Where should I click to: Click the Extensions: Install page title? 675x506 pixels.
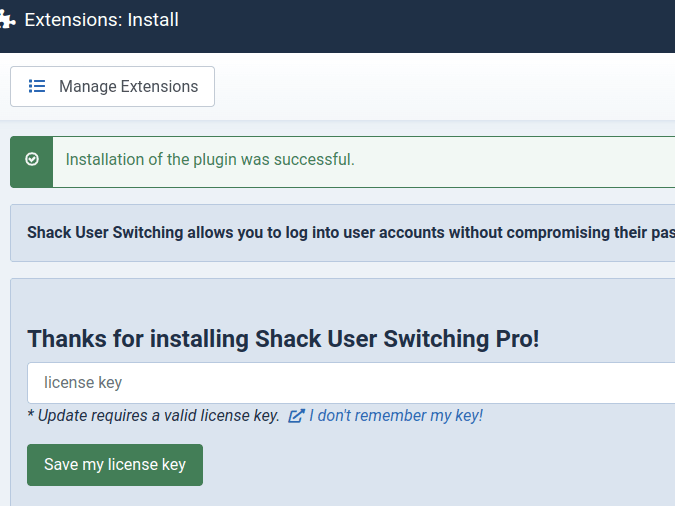102,20
